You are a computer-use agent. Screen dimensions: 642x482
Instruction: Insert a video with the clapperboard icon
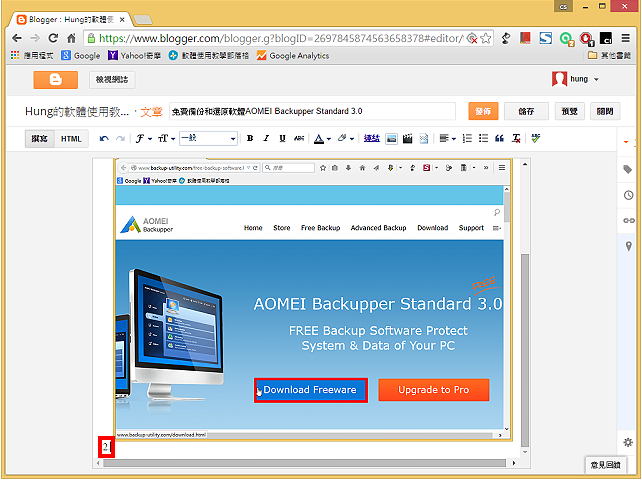click(x=407, y=138)
